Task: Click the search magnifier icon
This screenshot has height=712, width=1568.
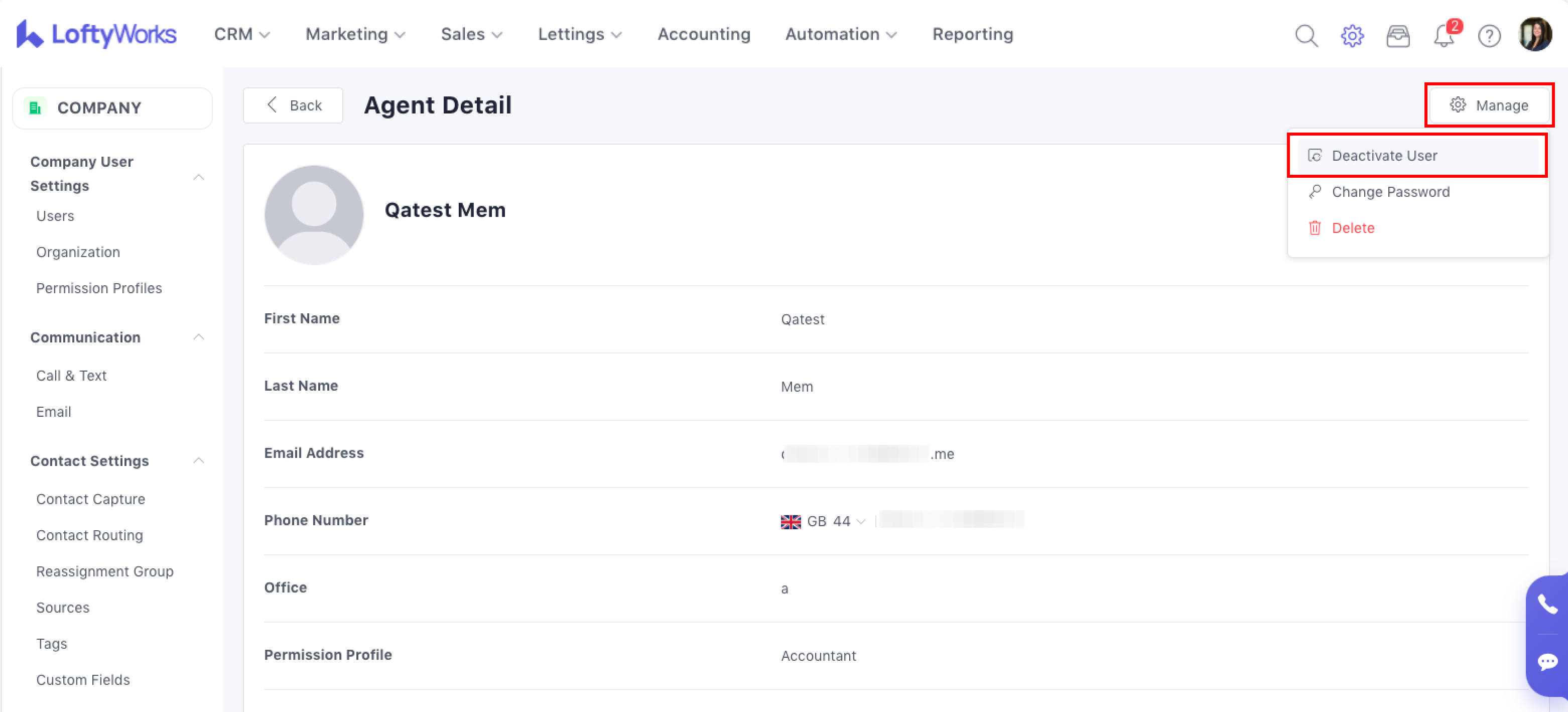Action: click(1305, 35)
